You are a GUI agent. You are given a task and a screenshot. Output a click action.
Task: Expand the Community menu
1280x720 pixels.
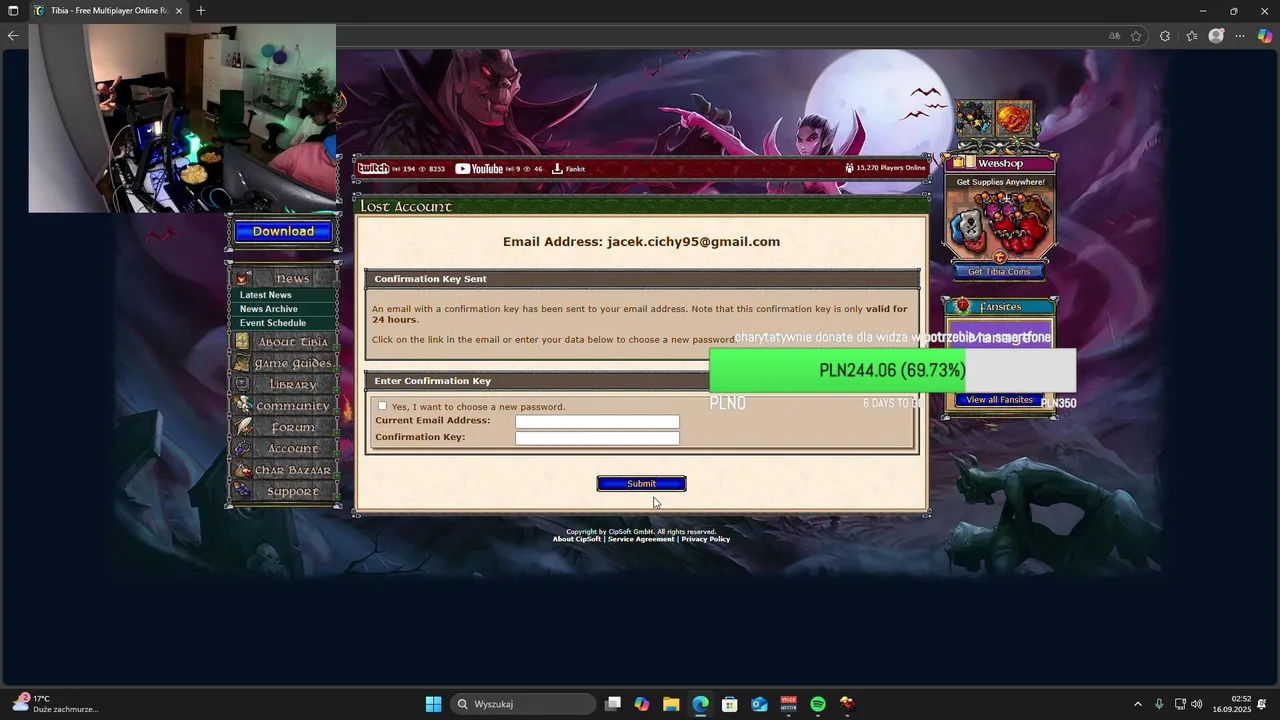[284, 406]
